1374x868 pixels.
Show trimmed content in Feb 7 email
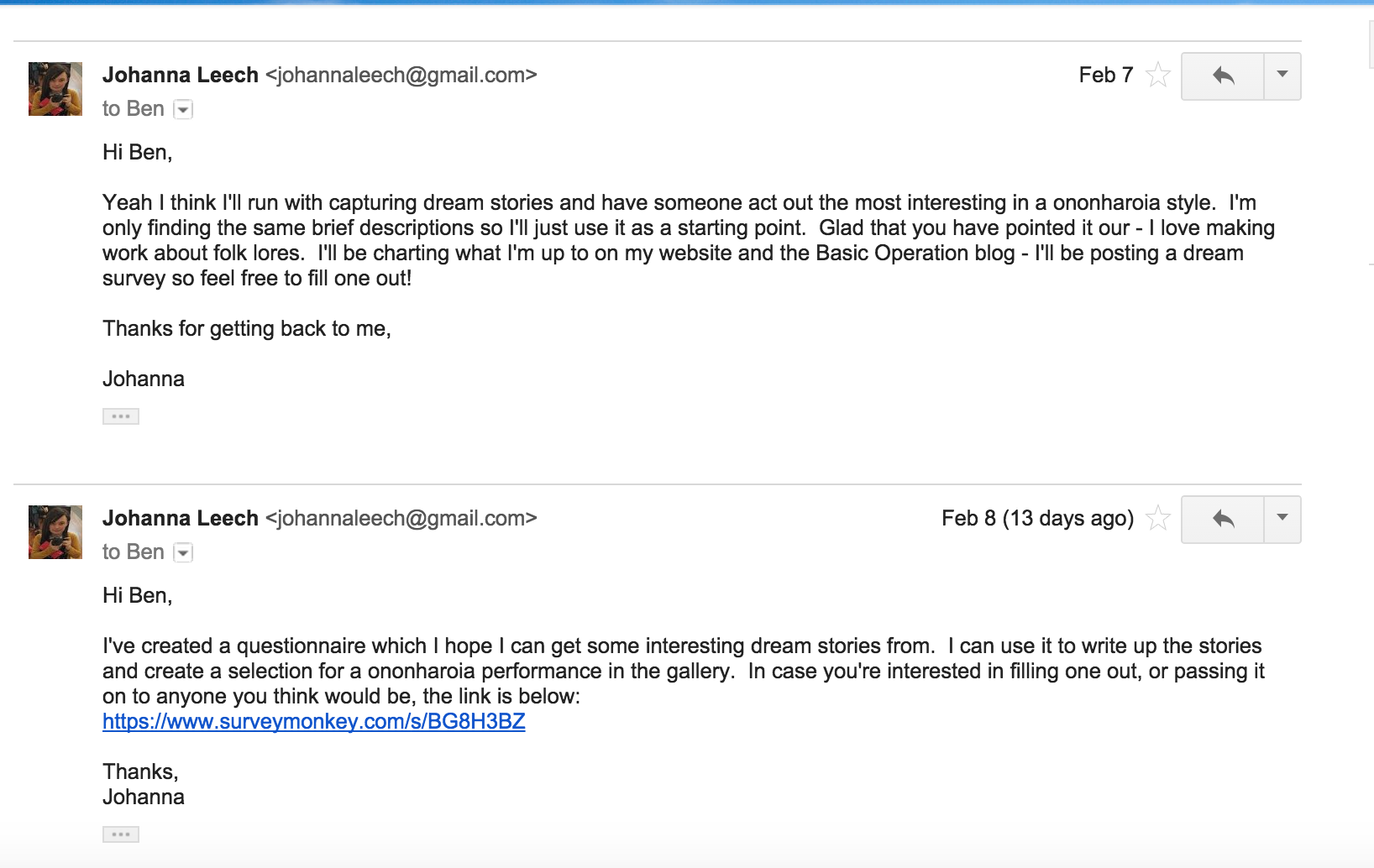point(121,416)
